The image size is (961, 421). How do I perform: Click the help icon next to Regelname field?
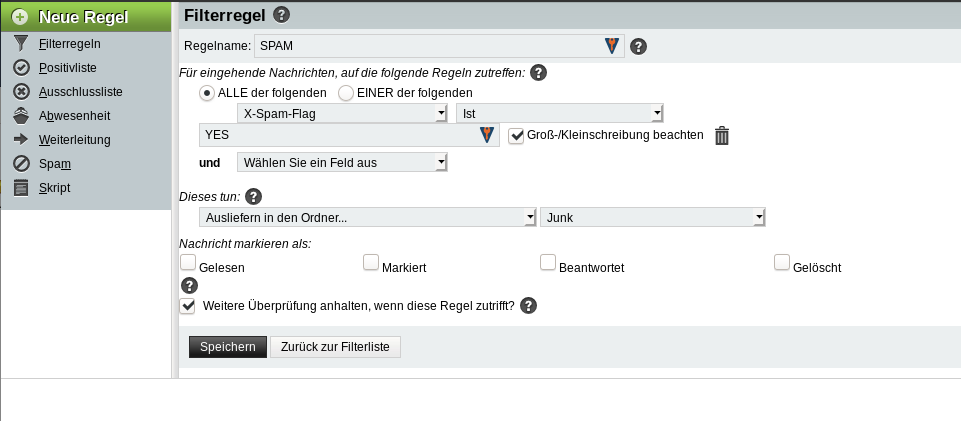tap(639, 46)
